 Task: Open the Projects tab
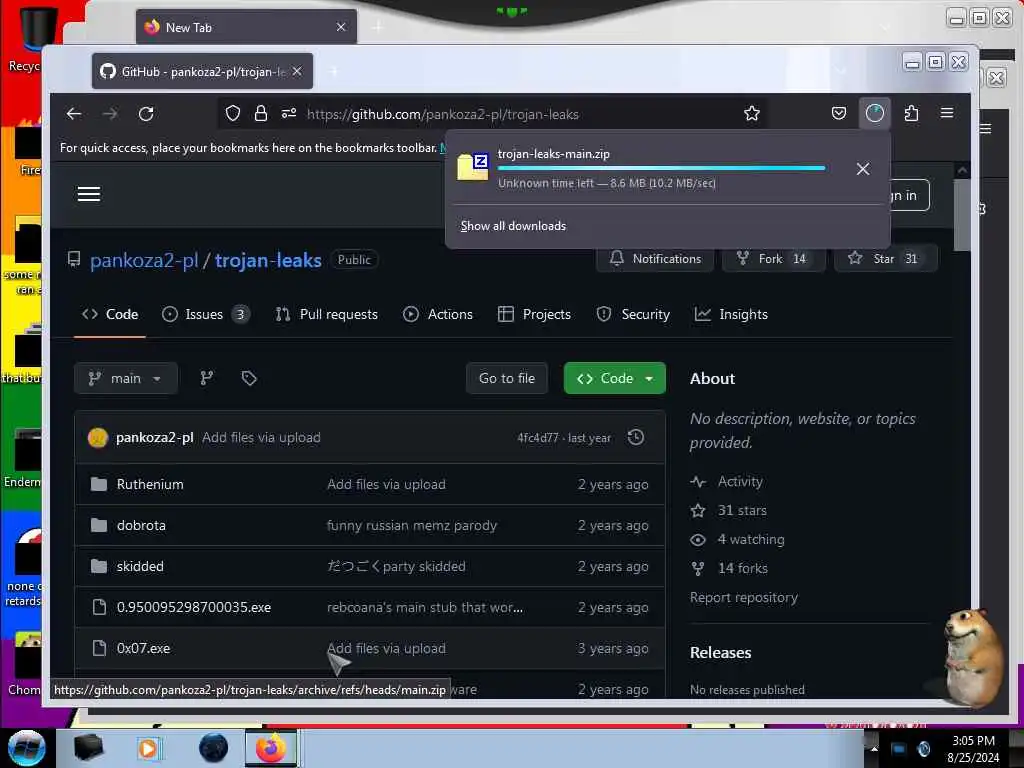pyautogui.click(x=534, y=314)
